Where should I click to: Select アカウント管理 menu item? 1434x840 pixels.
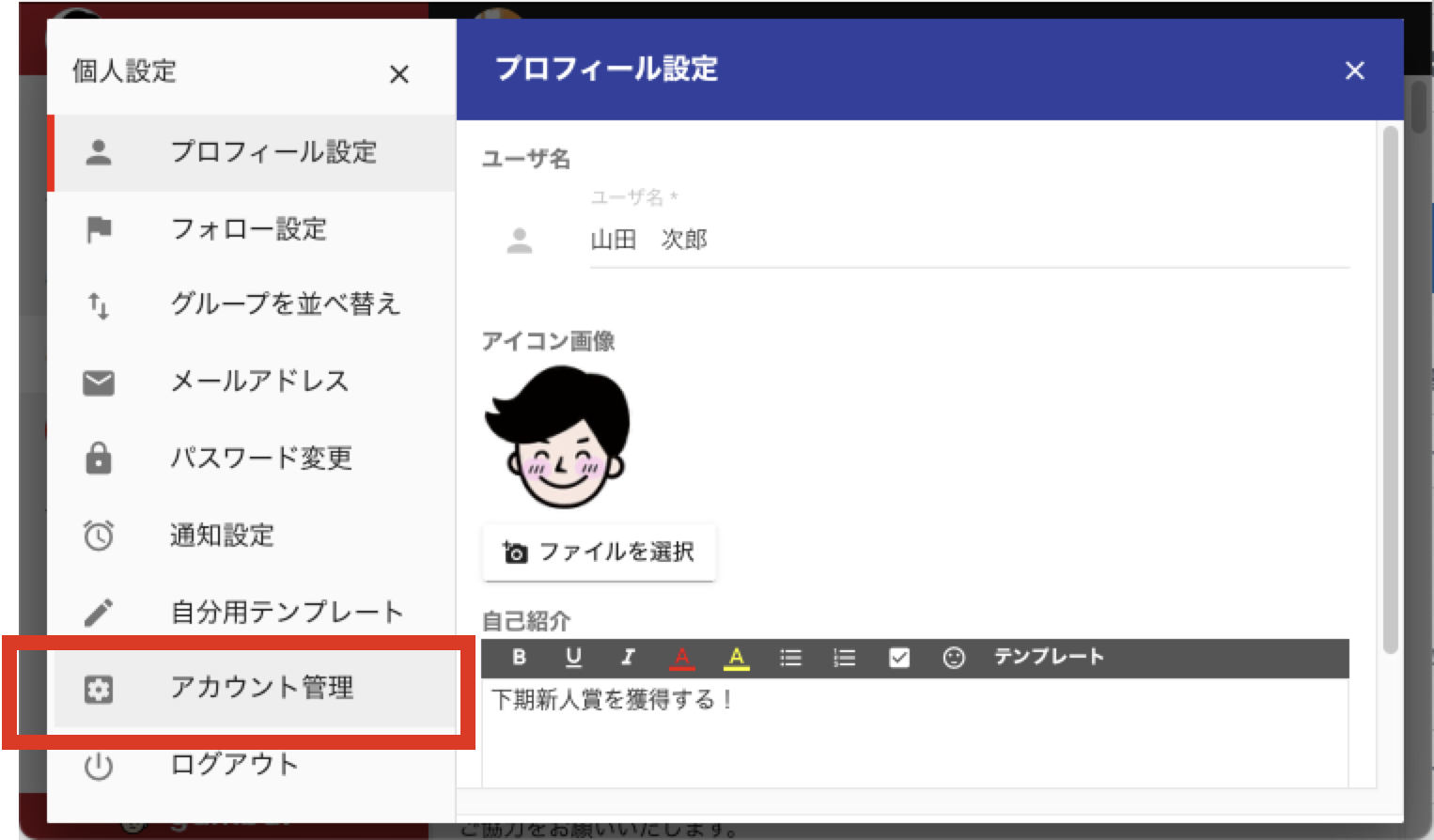coord(255,689)
